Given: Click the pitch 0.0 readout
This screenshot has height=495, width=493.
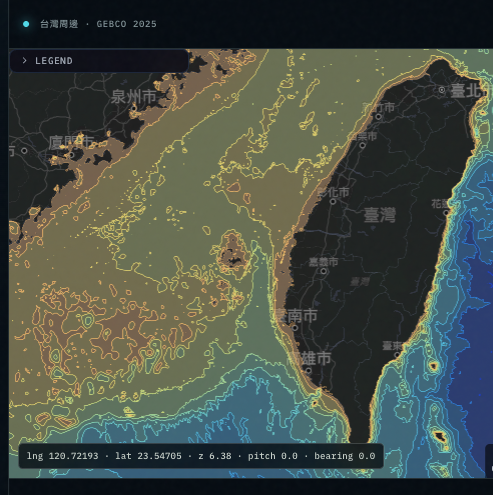Looking at the screenshot, I should point(273,456).
